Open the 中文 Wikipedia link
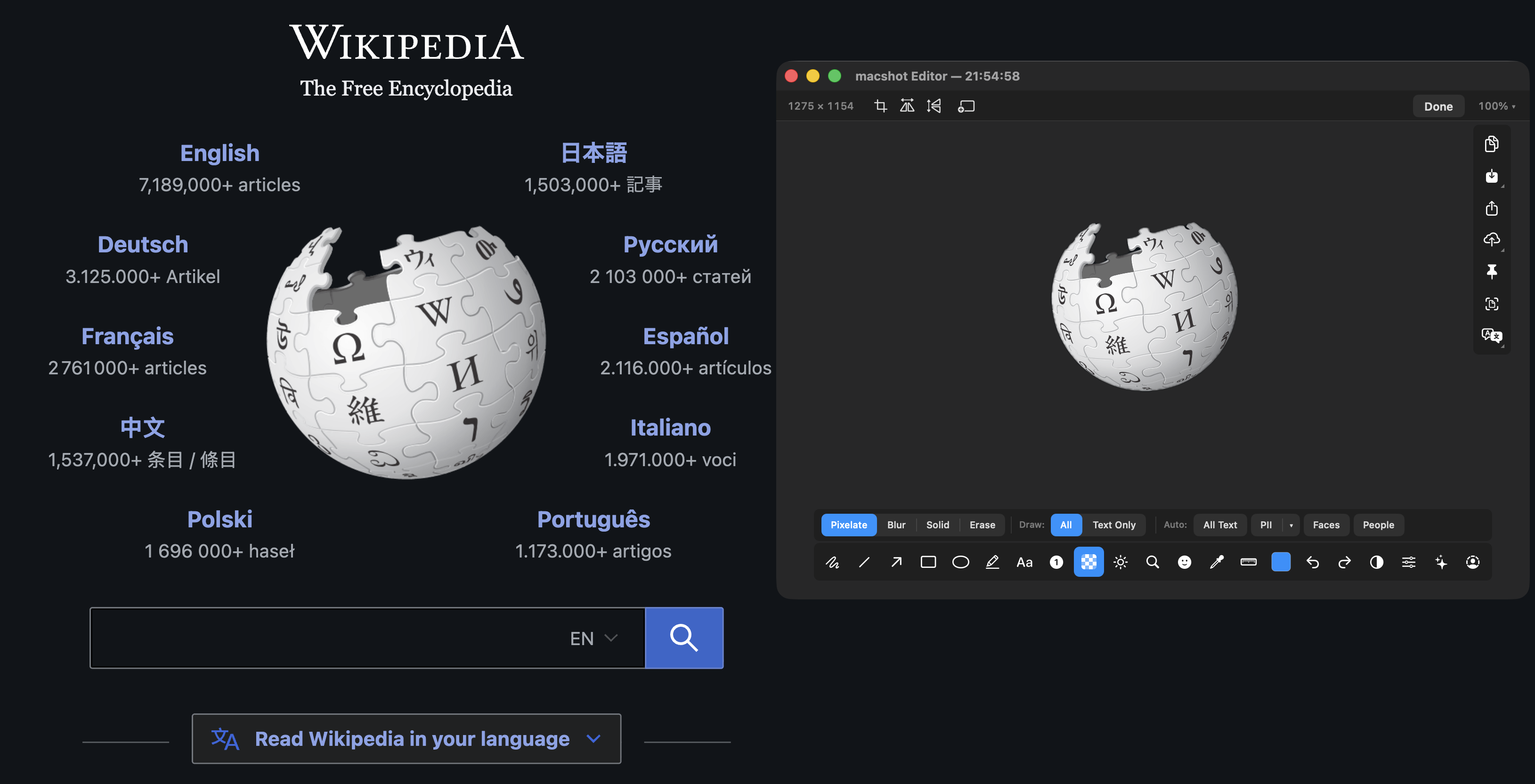This screenshot has height=784, width=1535. tap(142, 428)
